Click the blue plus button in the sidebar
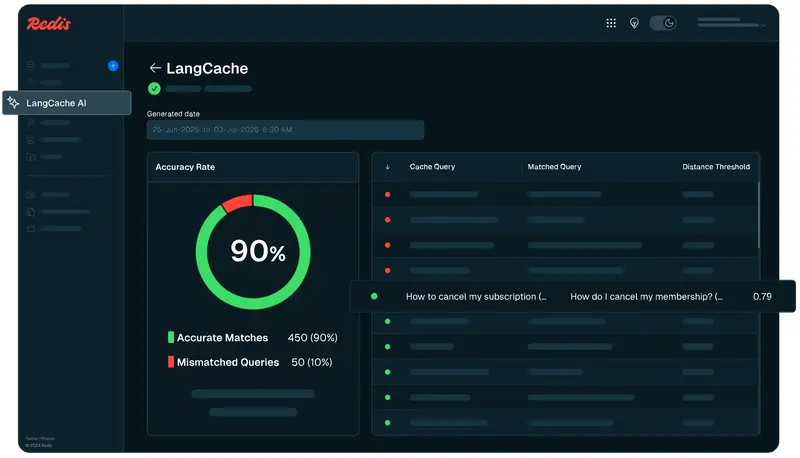The image size is (800, 458). click(x=113, y=66)
